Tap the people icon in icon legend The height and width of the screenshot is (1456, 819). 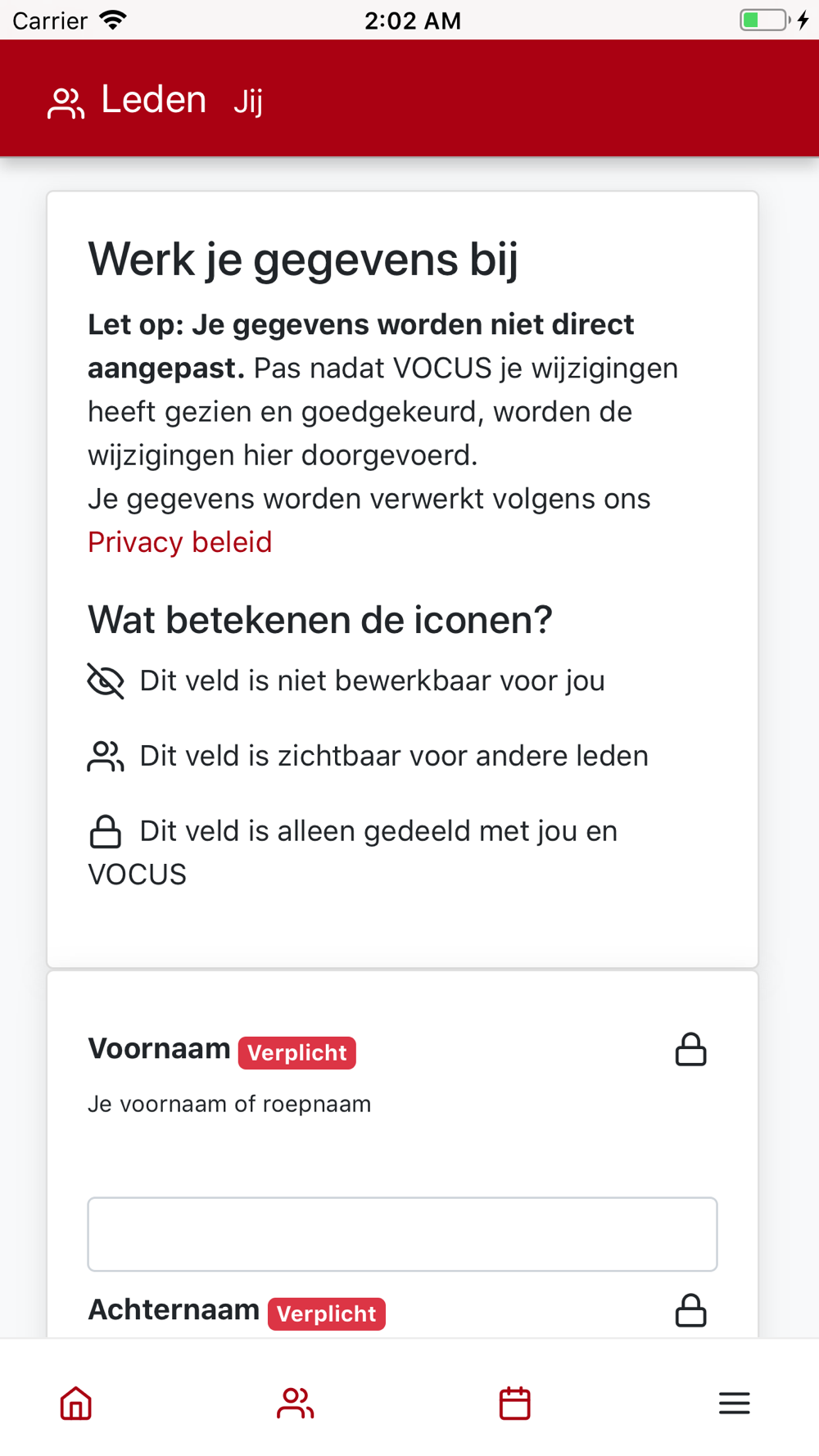pos(106,756)
